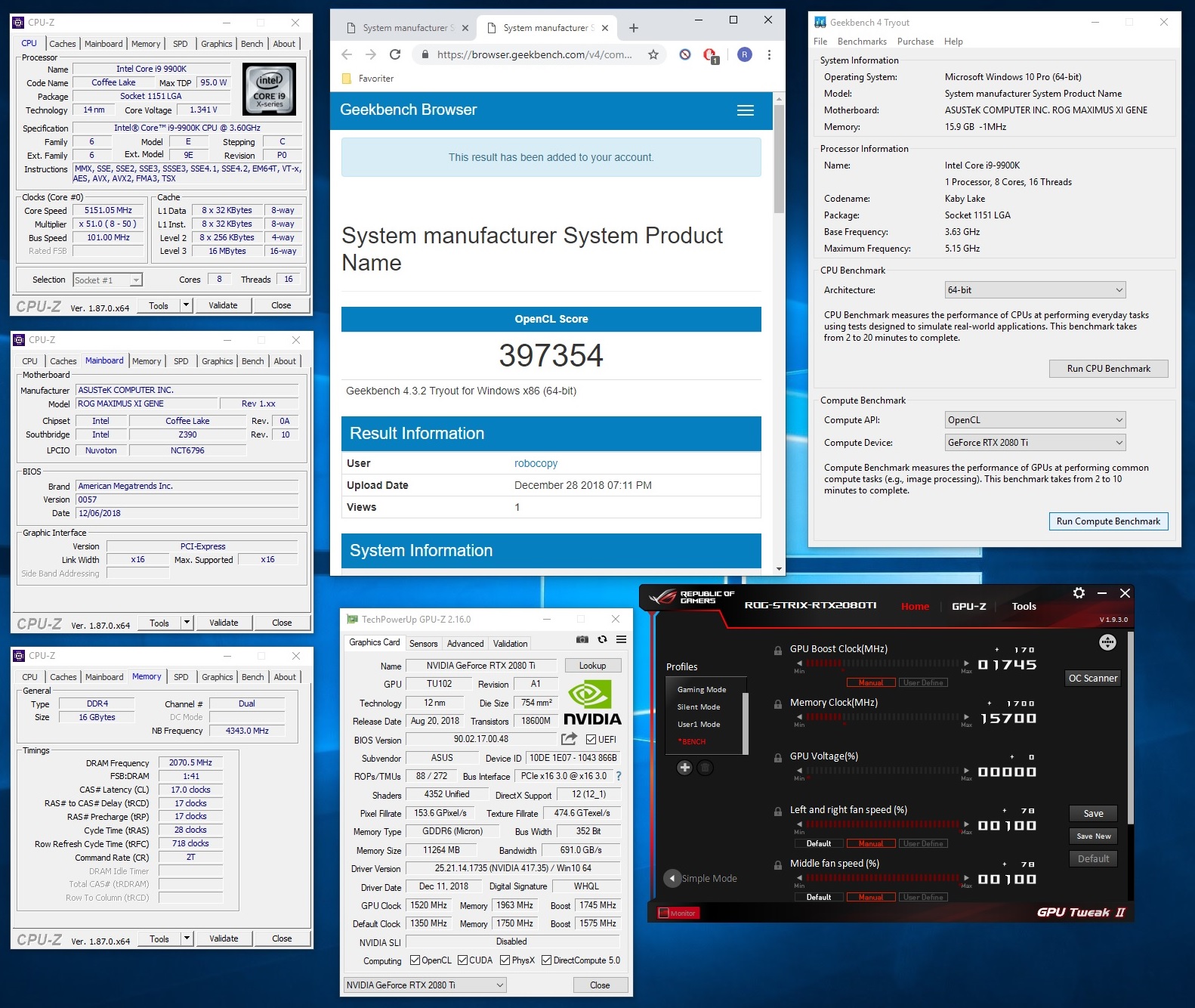This screenshot has height=1008, width=1195.
Task: Open Geekbench Browser hamburger menu
Action: pyautogui.click(x=746, y=110)
